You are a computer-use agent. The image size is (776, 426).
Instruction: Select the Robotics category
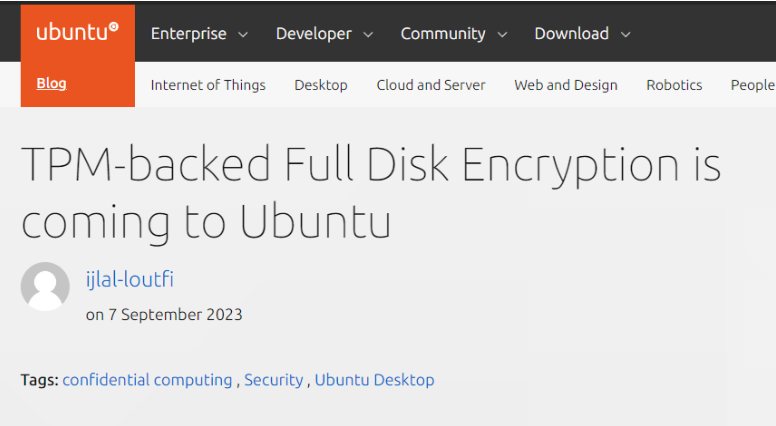[674, 85]
